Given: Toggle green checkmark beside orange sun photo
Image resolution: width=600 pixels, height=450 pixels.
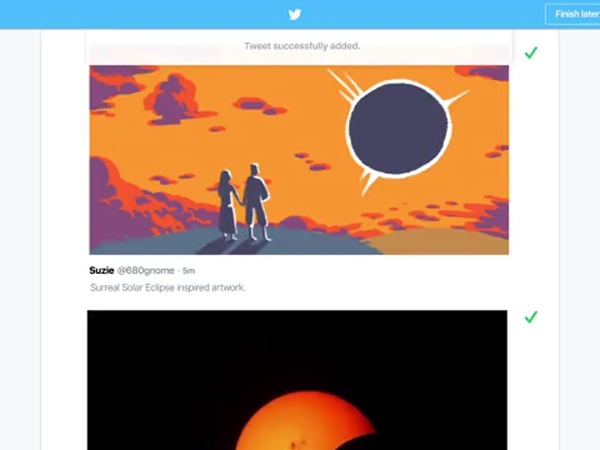Looking at the screenshot, I should coord(531,317).
